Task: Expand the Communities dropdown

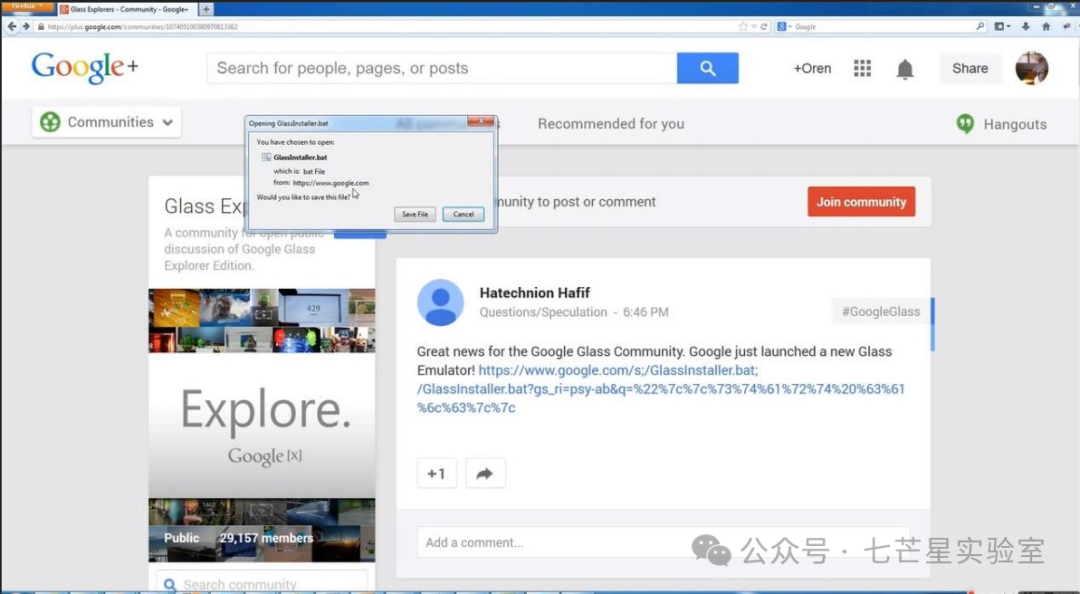Action: click(x=106, y=122)
